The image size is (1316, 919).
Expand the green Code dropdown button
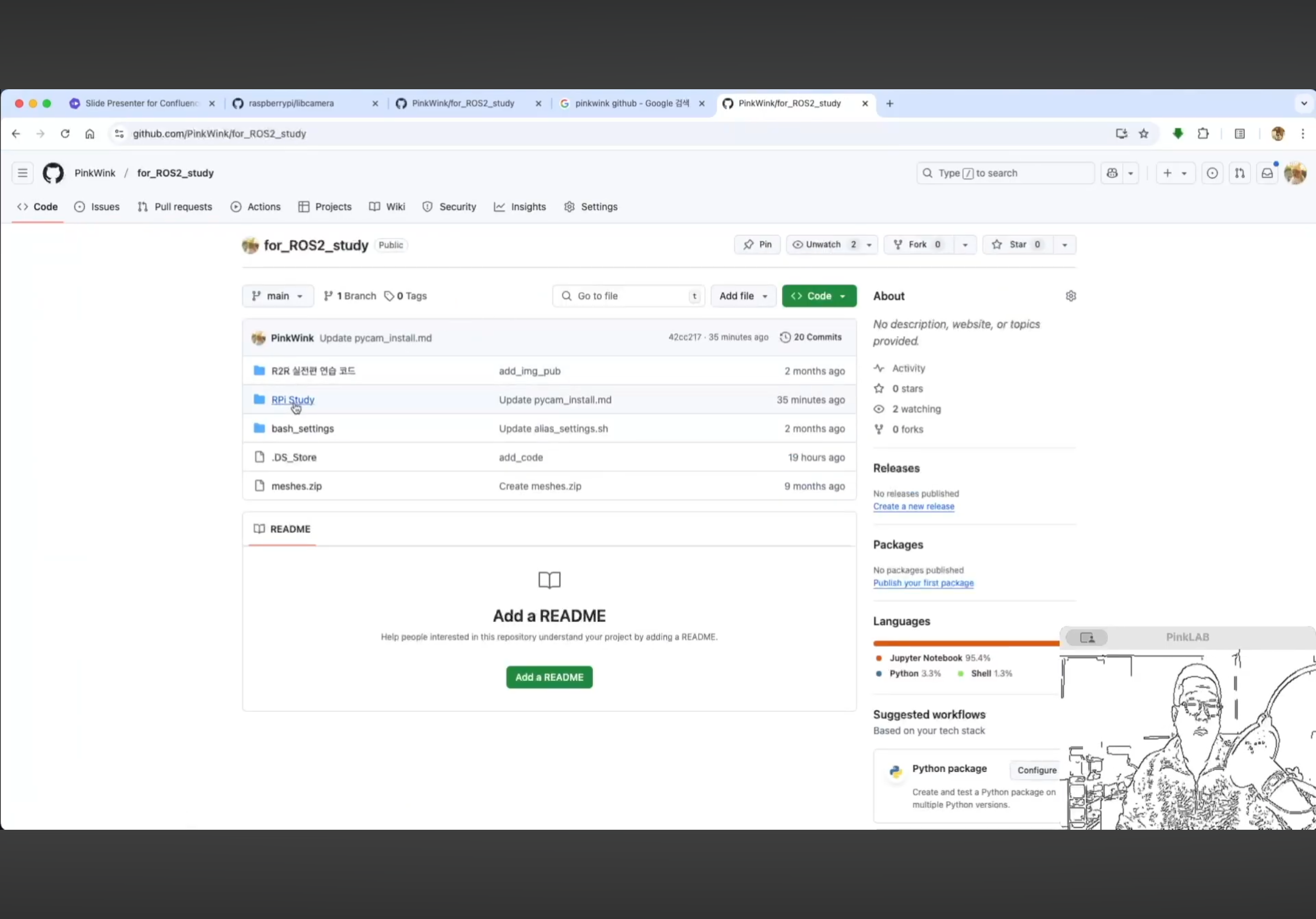(x=818, y=296)
